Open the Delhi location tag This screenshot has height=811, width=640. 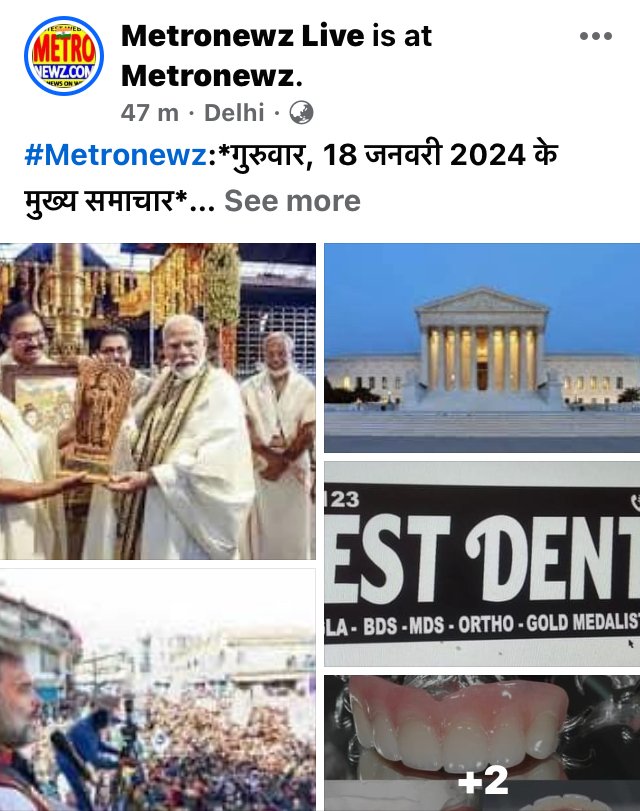tap(234, 113)
